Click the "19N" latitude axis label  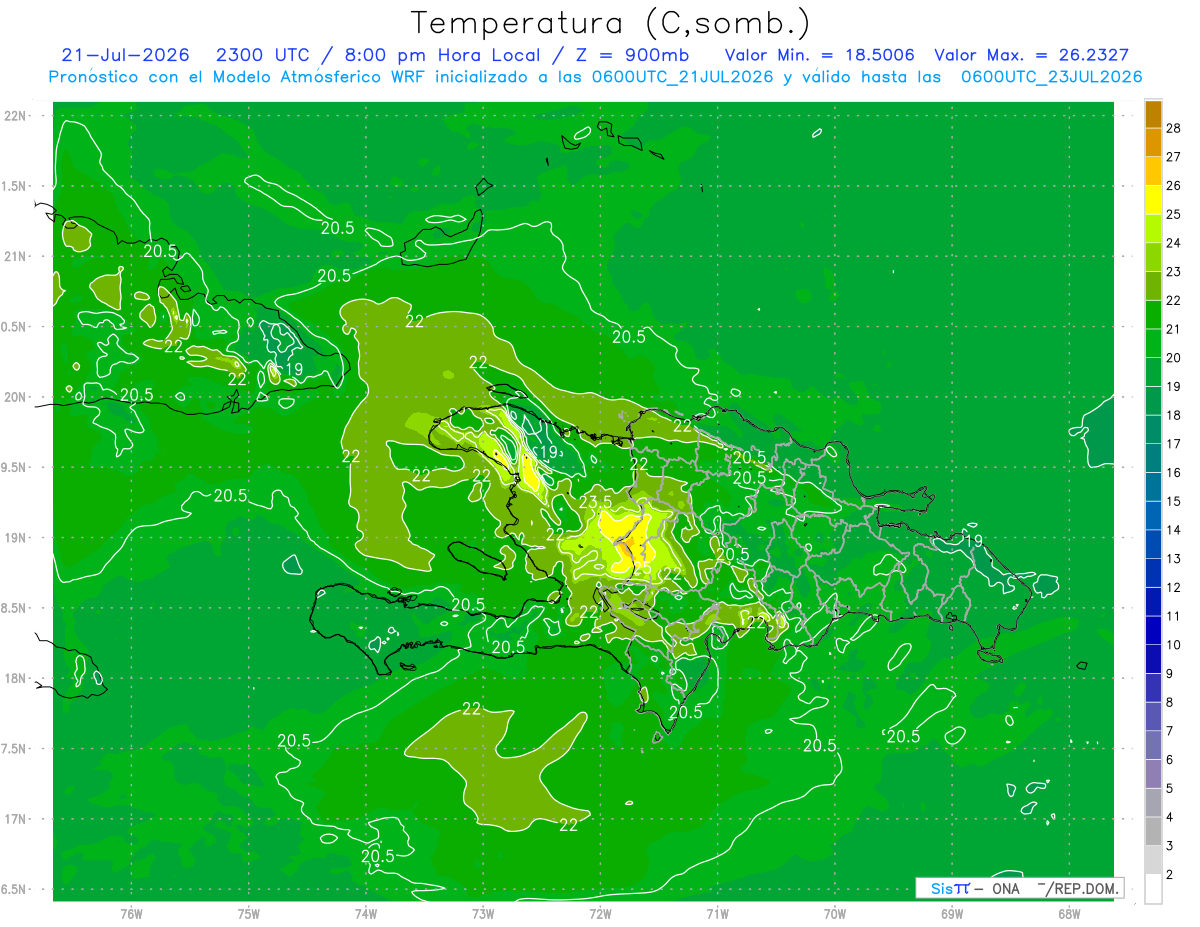[14, 537]
